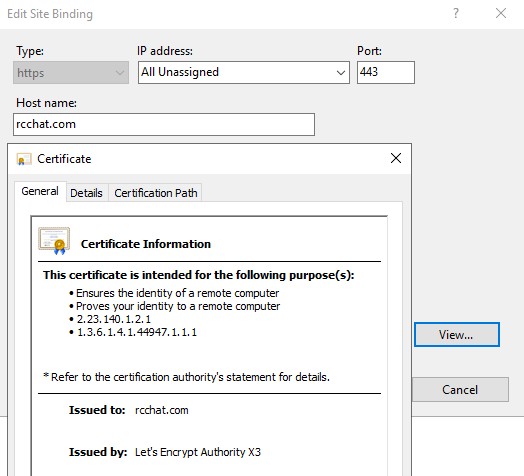The width and height of the screenshot is (524, 476).
Task: Click the Certificate Information heading
Action: [x=146, y=244]
